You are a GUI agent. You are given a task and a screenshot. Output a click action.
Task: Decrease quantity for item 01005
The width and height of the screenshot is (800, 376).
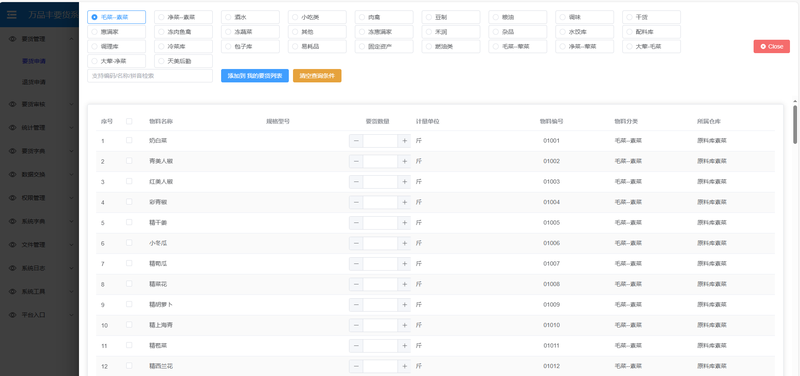(x=356, y=223)
